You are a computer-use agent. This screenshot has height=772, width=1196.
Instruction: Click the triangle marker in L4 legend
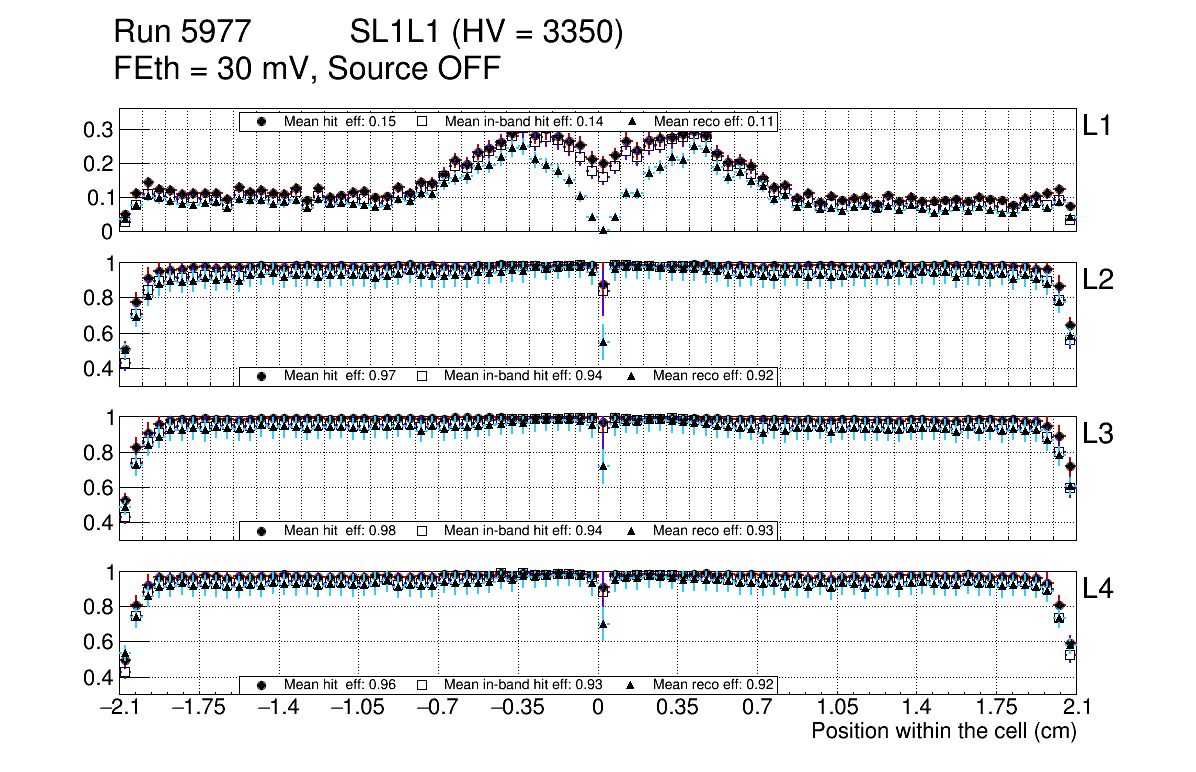pyautogui.click(x=632, y=686)
